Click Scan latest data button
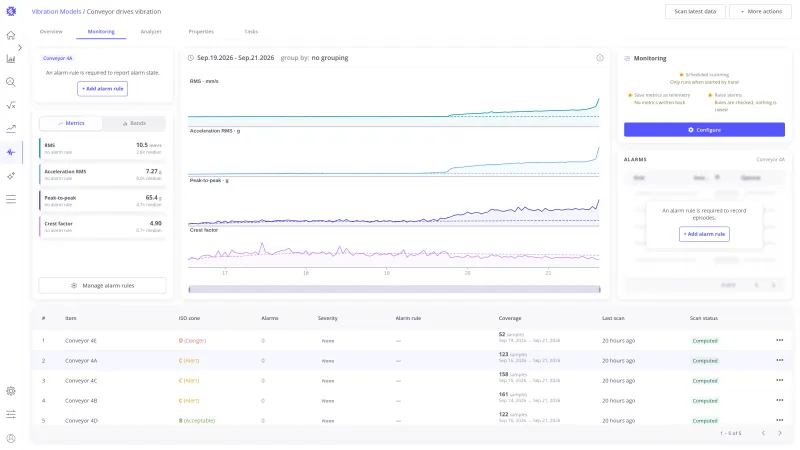This screenshot has height=450, width=800. [695, 11]
